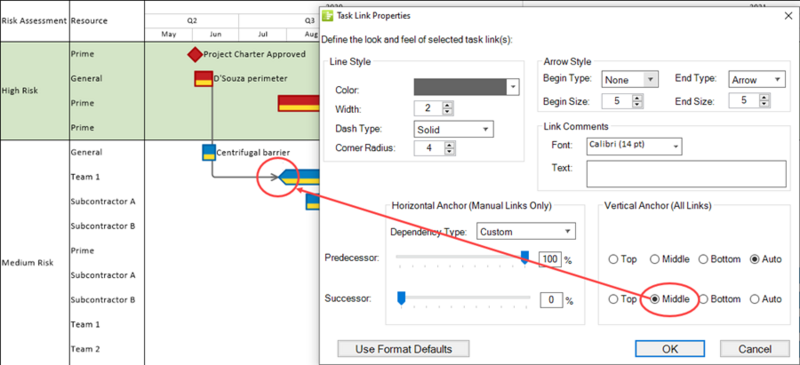Open the line Color dropdown

point(513,87)
